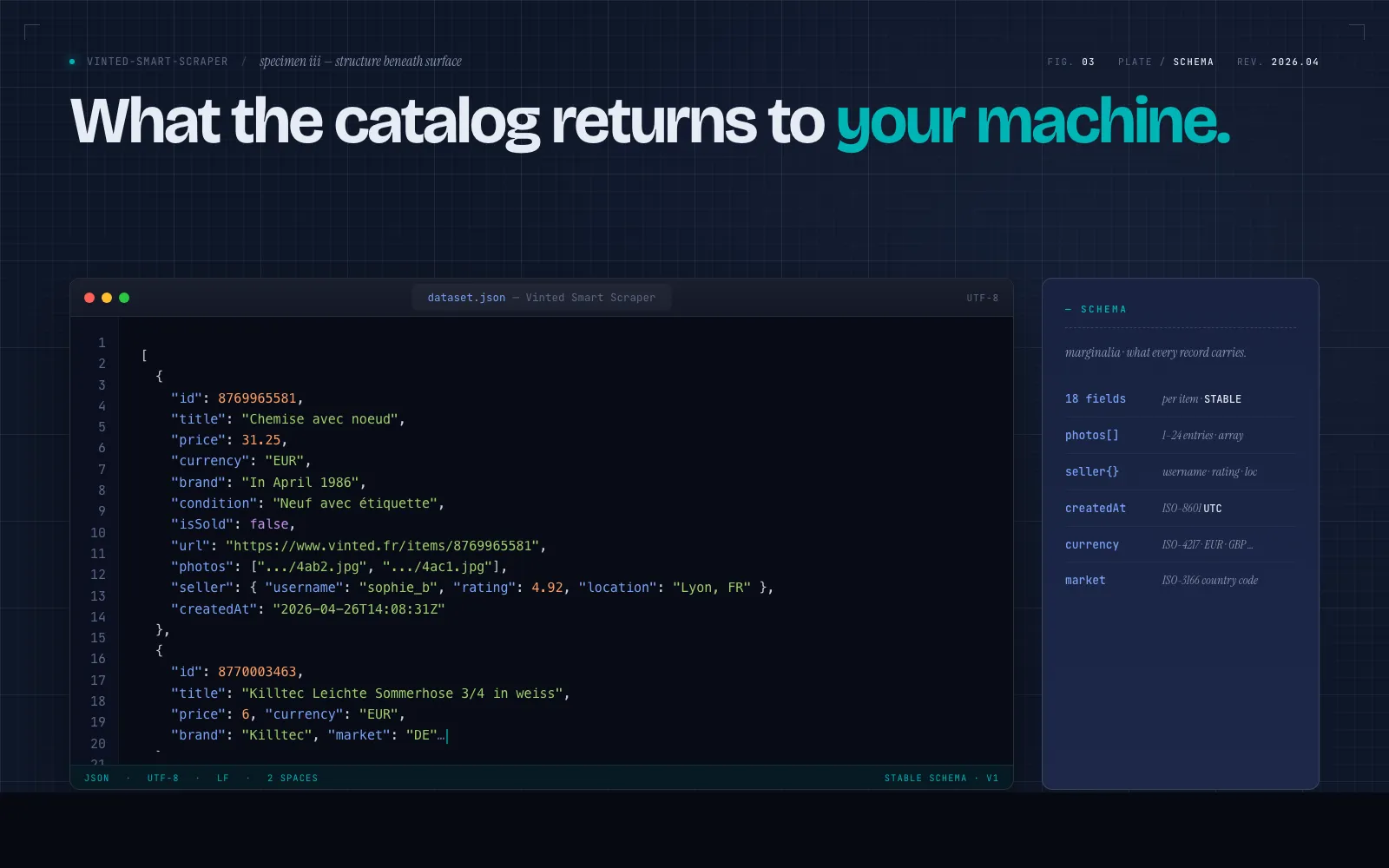This screenshot has width=1389, height=868.
Task: Click the createdAt timestamp string
Action: pos(359,609)
